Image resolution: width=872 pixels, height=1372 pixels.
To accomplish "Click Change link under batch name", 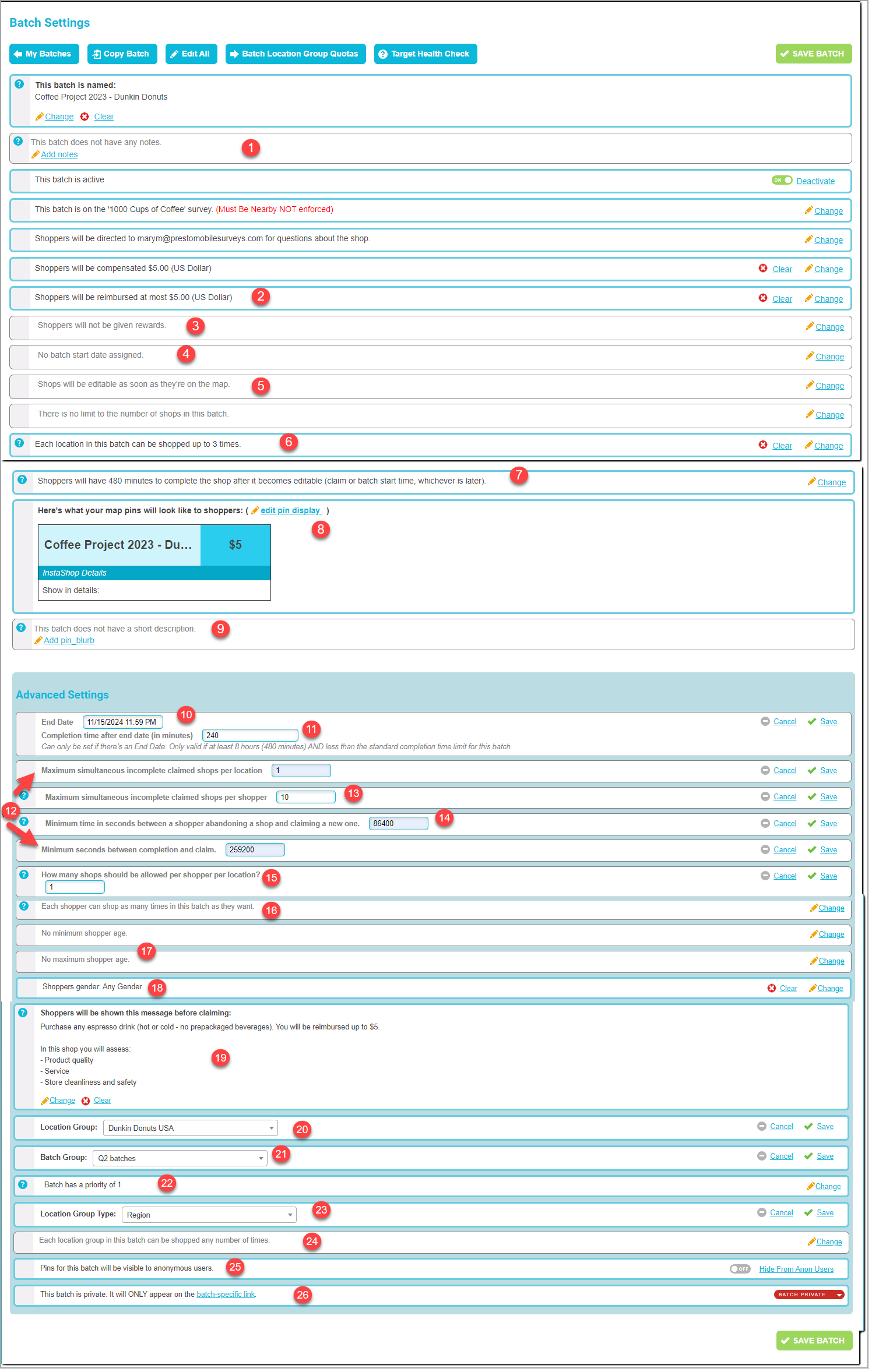I will point(59,117).
